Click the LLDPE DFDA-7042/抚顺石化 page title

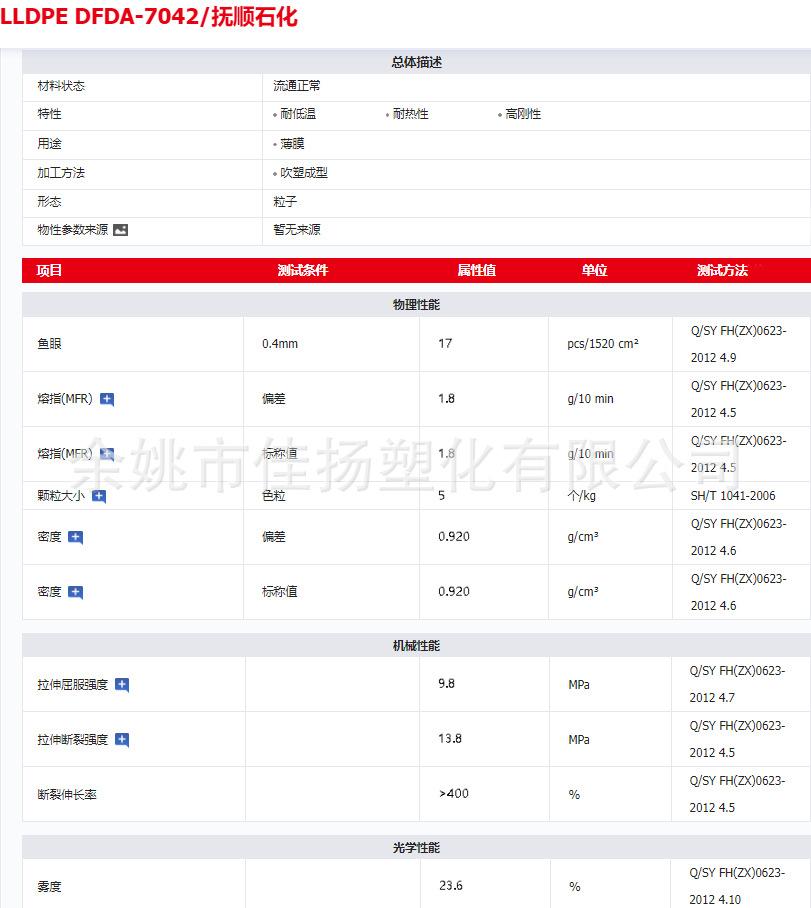pos(149,17)
